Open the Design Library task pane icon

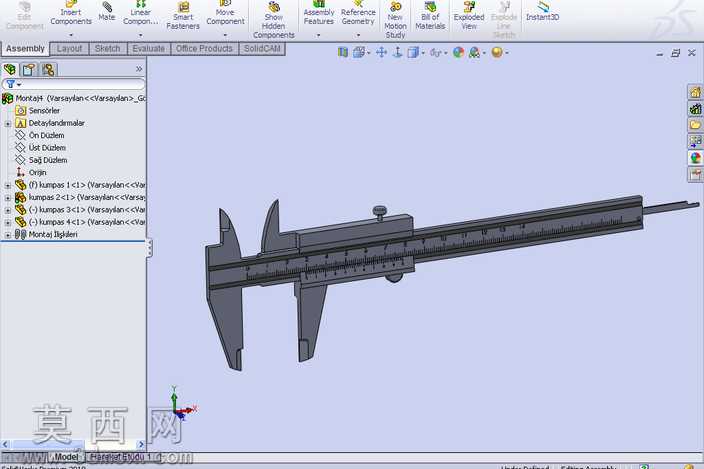[x=695, y=109]
